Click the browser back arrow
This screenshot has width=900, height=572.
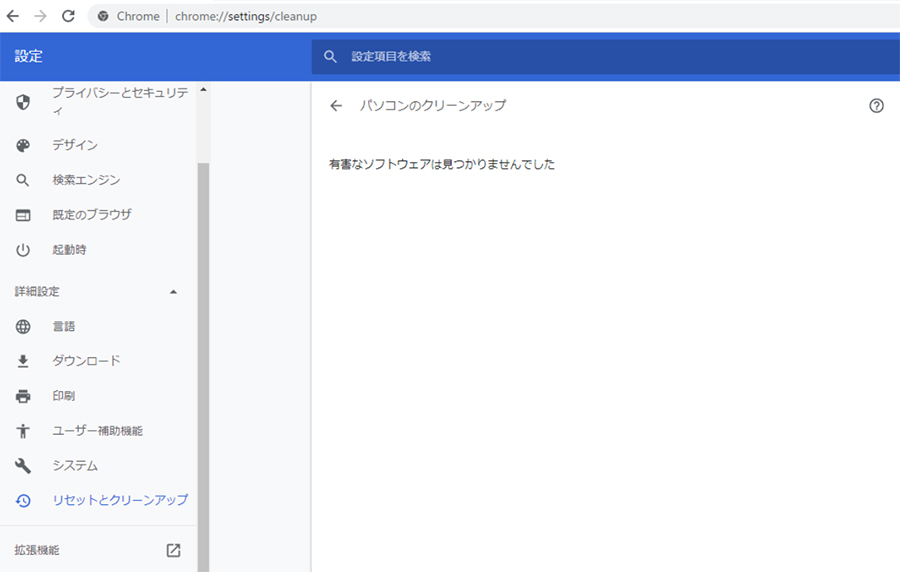click(13, 16)
